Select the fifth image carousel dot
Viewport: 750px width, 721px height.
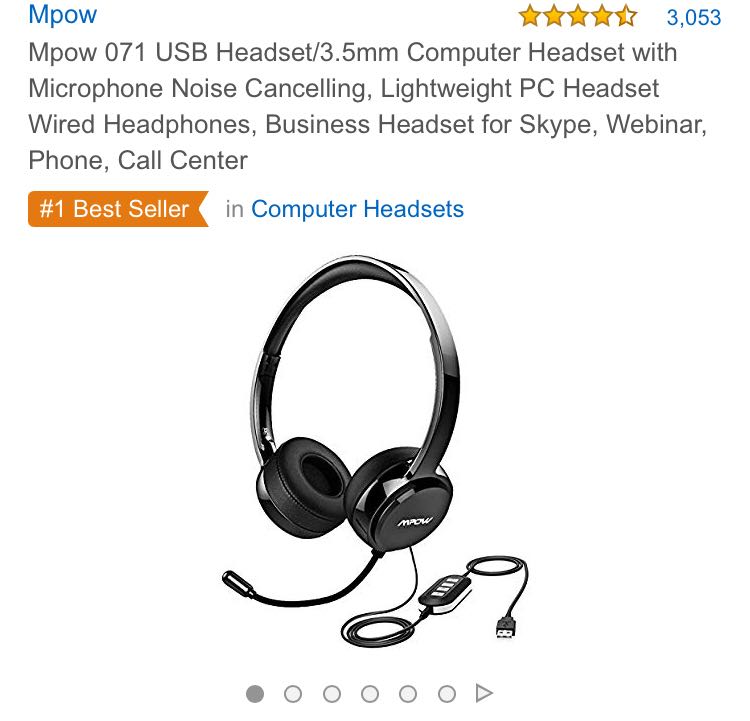click(408, 694)
